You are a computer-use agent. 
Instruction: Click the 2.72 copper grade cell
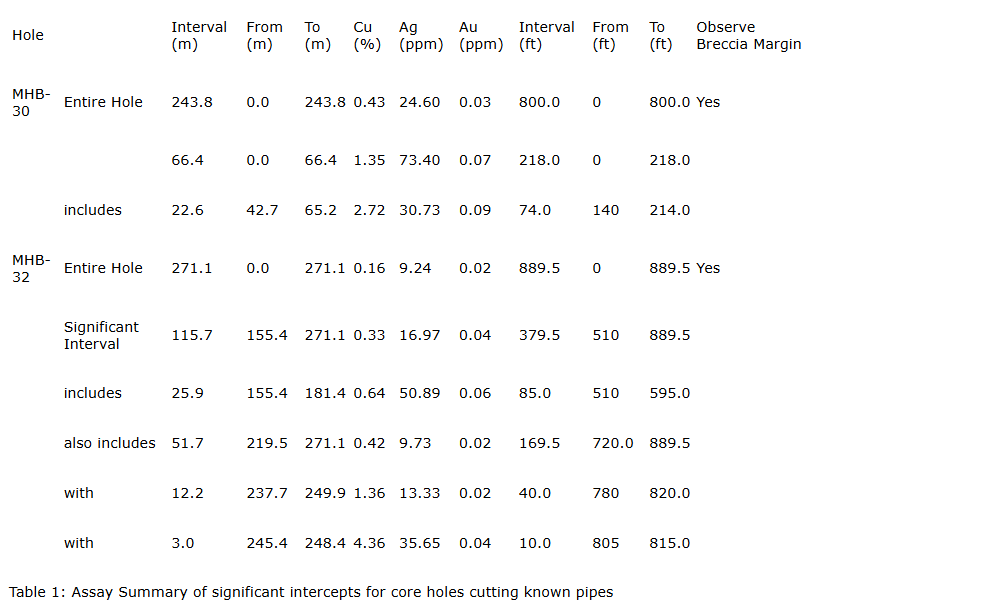[x=369, y=210]
